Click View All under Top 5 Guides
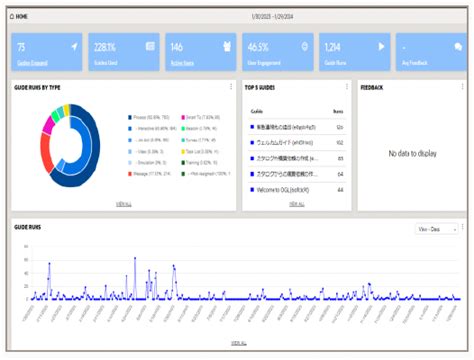This screenshot has width=474, height=360. tap(297, 204)
